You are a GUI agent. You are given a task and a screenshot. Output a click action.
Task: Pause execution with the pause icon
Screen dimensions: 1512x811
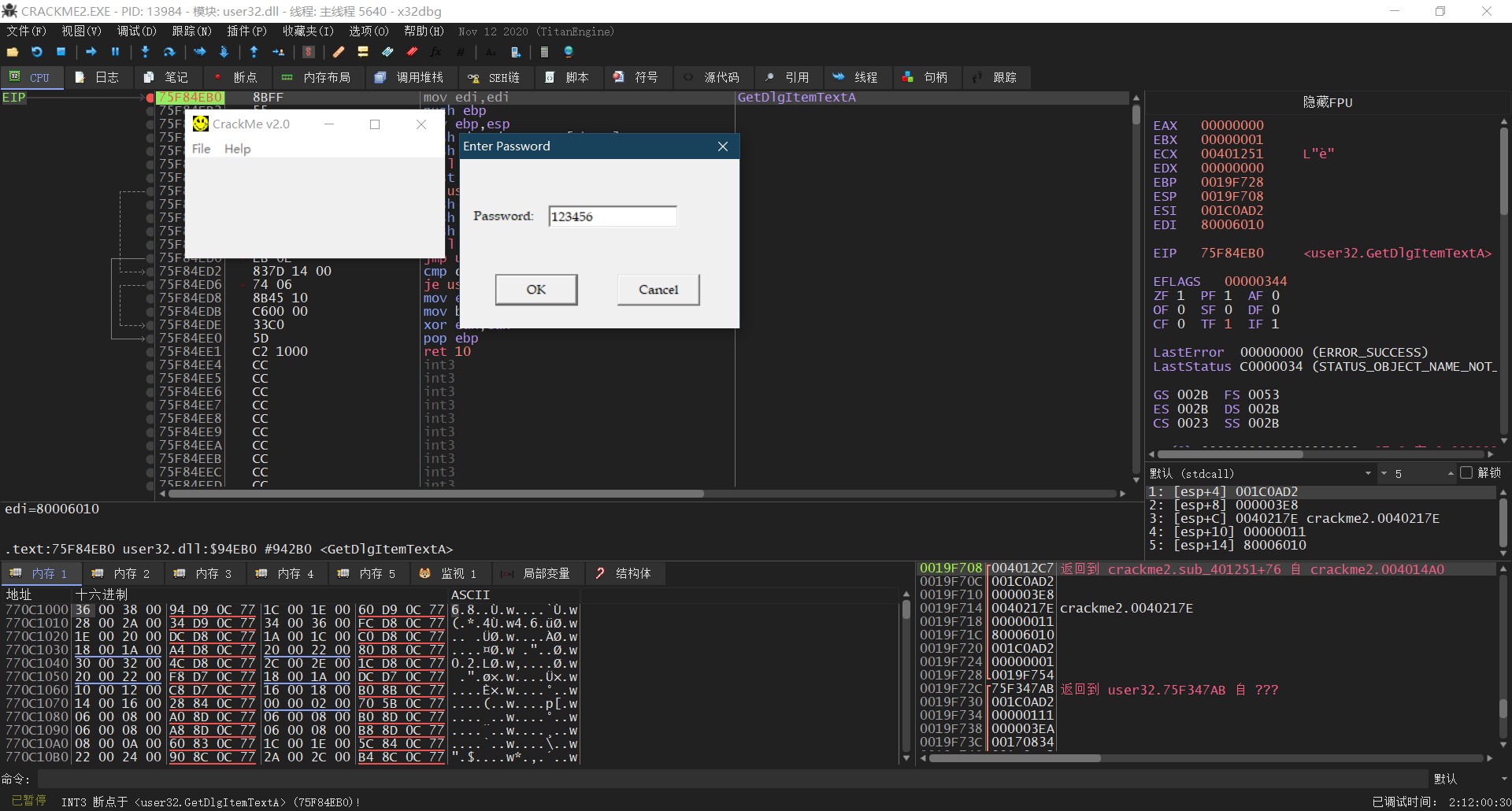(x=116, y=52)
